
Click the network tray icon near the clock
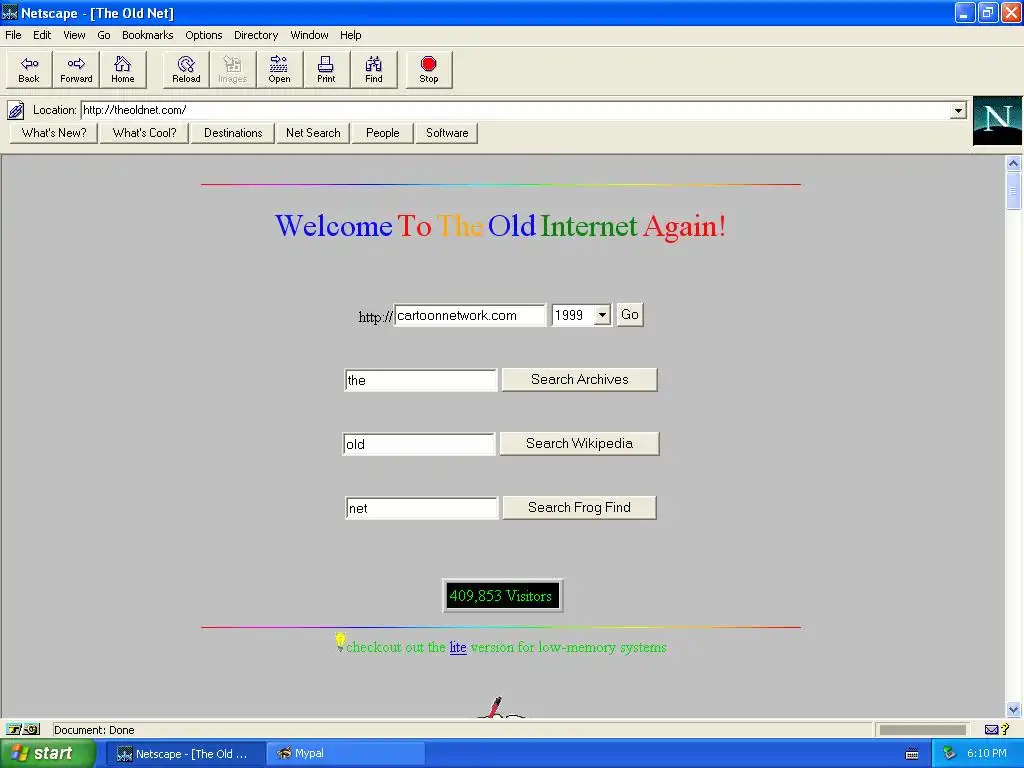point(949,753)
